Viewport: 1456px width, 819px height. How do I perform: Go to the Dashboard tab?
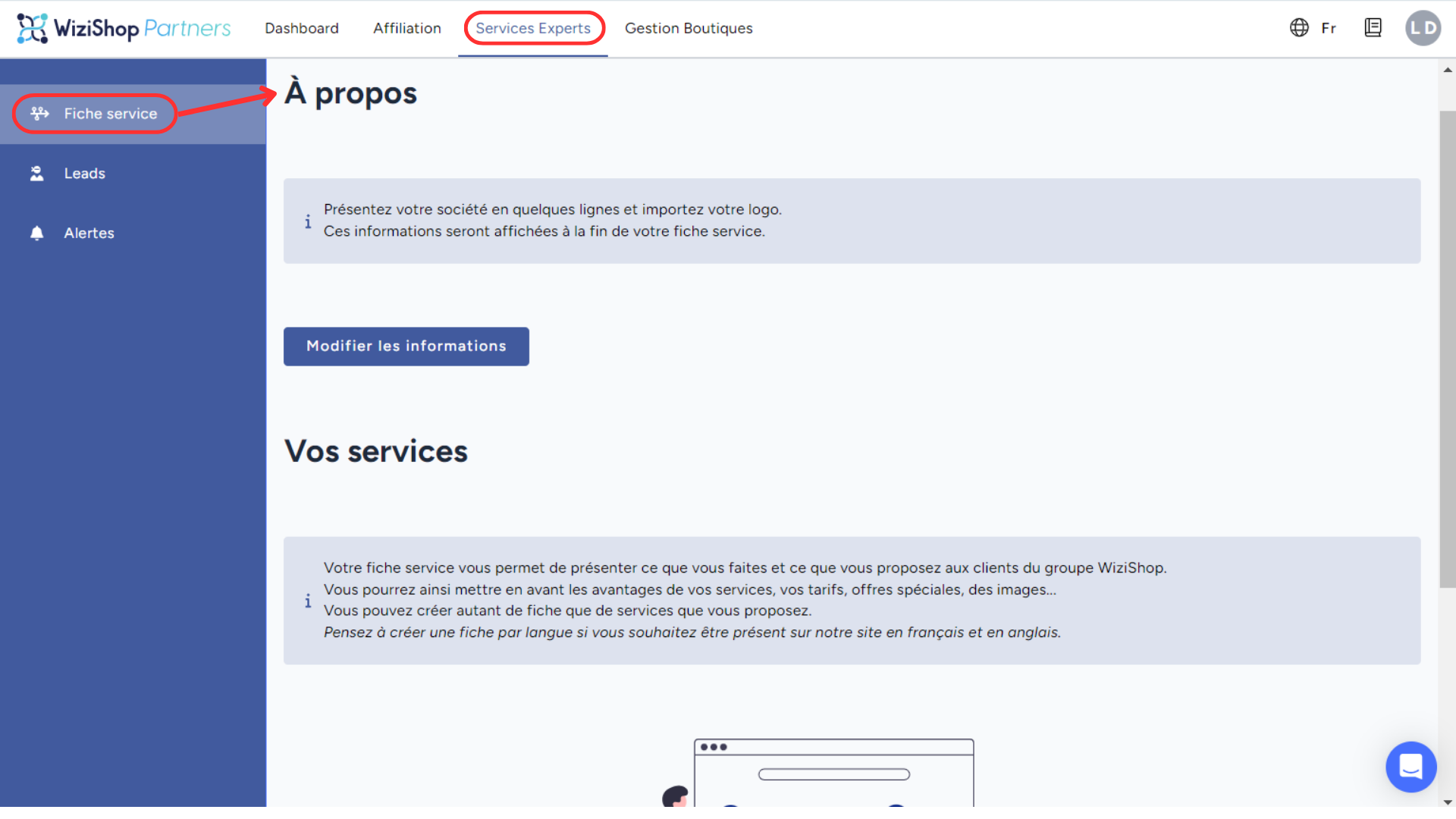(302, 28)
